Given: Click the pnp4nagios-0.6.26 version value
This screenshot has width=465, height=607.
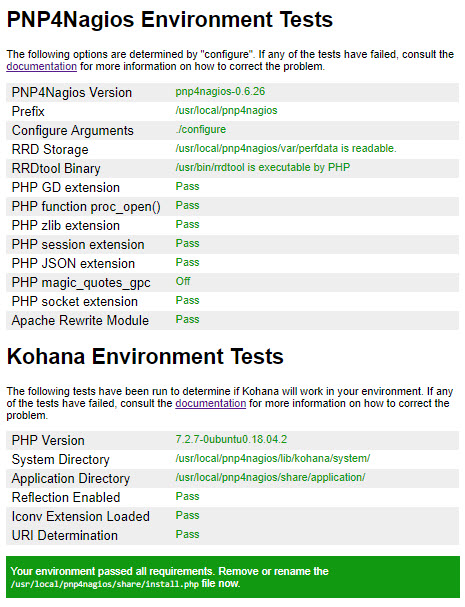Looking at the screenshot, I should coord(220,91).
